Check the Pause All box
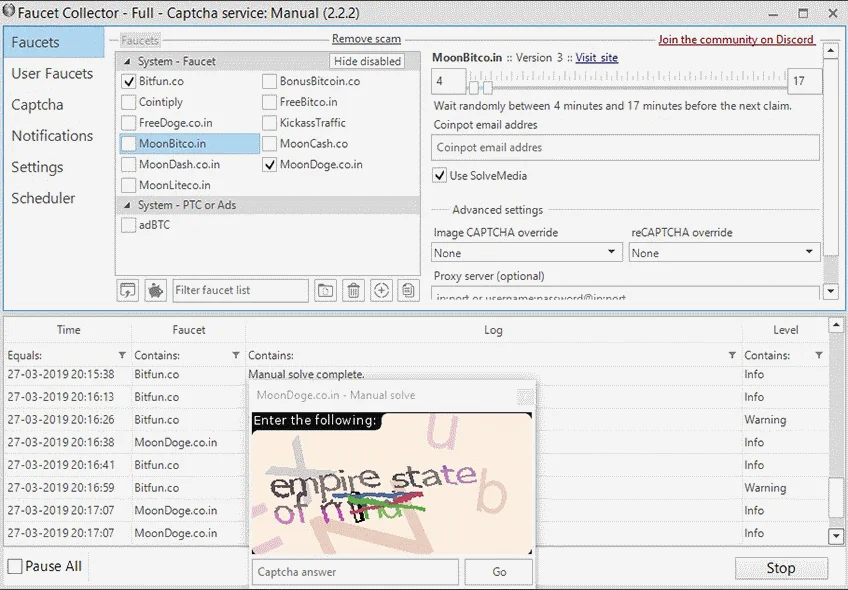Viewport: 848px width, 590px height. [x=15, y=566]
